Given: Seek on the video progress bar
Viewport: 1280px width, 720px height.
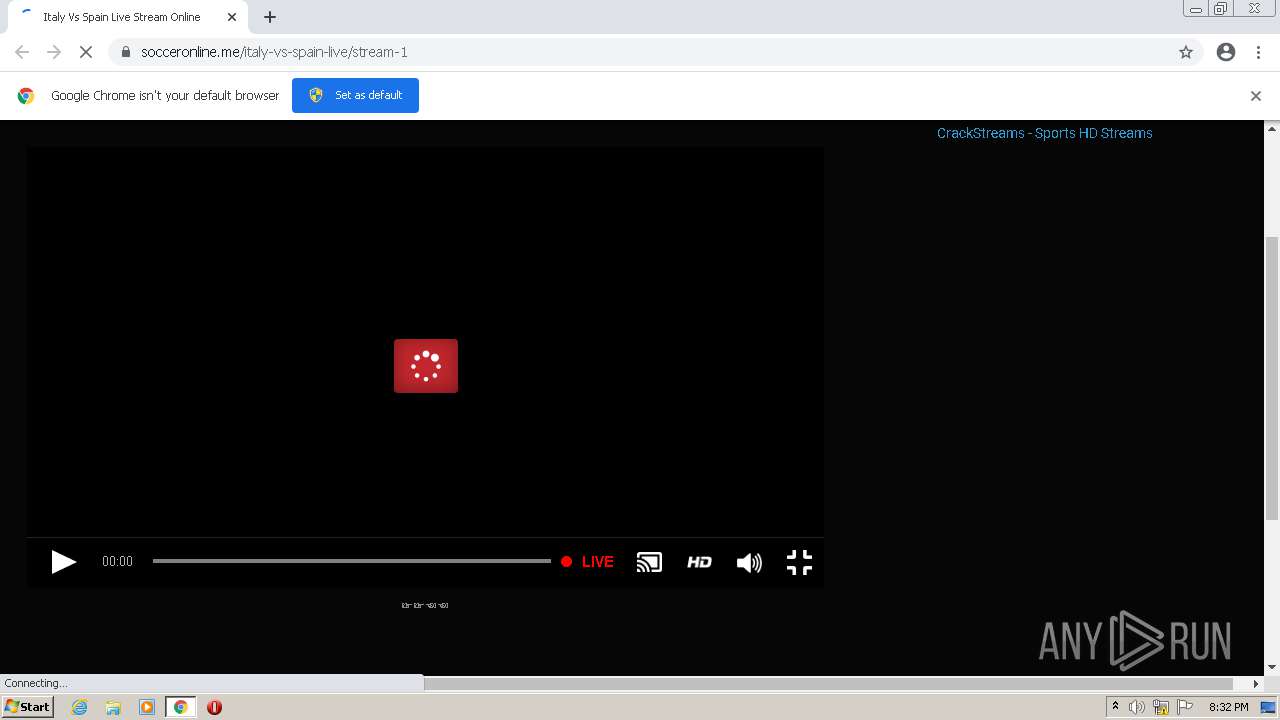Looking at the screenshot, I should tap(351, 561).
